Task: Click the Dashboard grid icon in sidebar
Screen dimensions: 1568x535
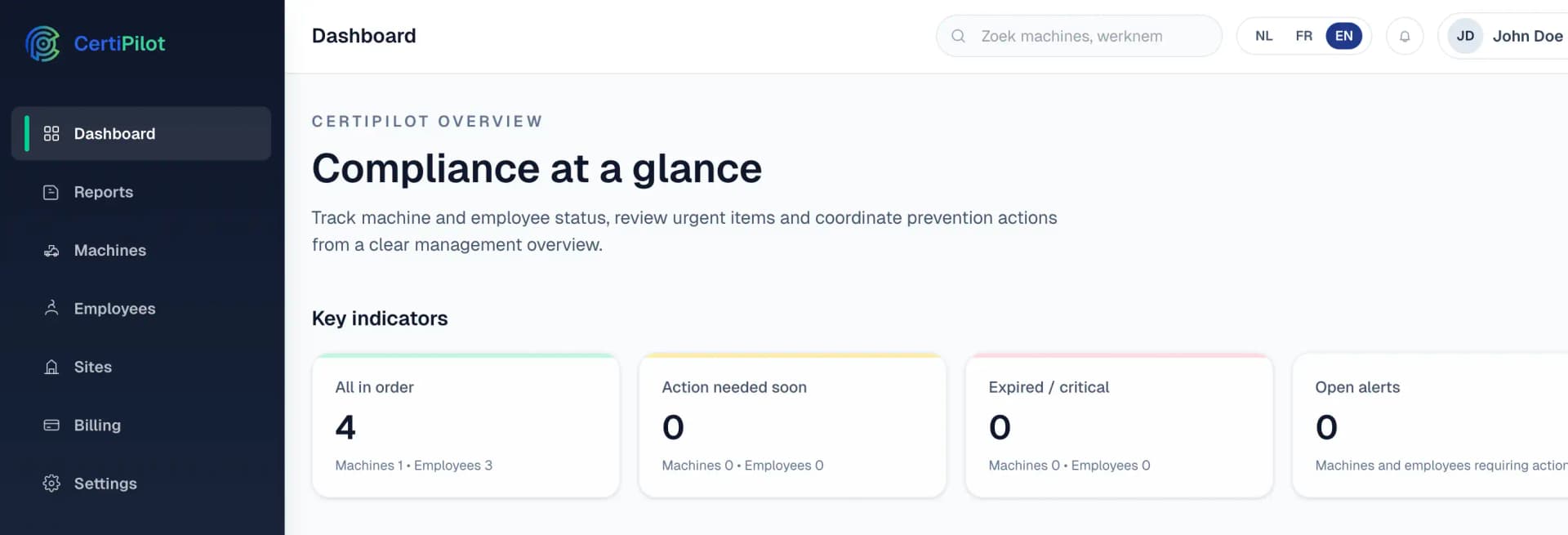Action: tap(51, 133)
